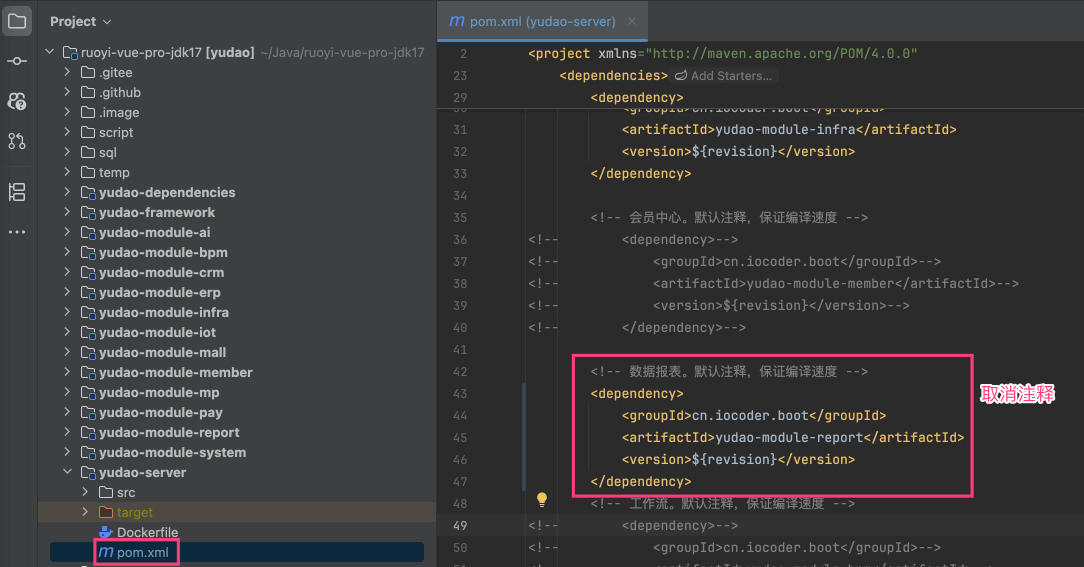Image resolution: width=1084 pixels, height=567 pixels.
Task: Click the yellow light bulb intention icon
Action: click(x=542, y=499)
